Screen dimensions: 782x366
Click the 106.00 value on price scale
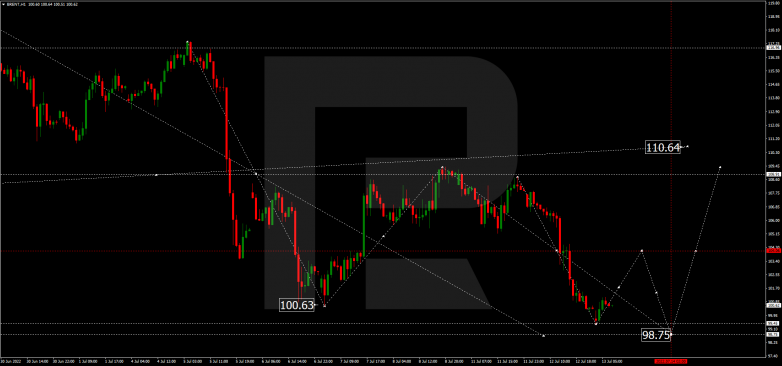(x=774, y=220)
